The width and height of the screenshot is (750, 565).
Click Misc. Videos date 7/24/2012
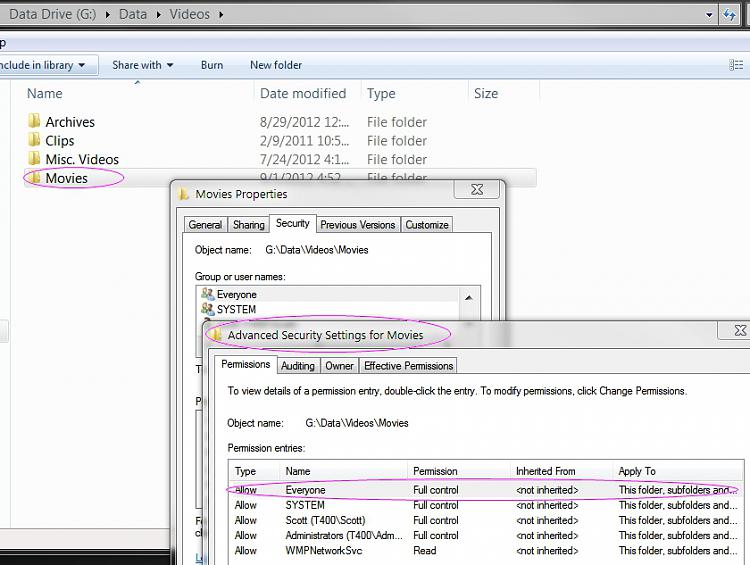point(304,159)
